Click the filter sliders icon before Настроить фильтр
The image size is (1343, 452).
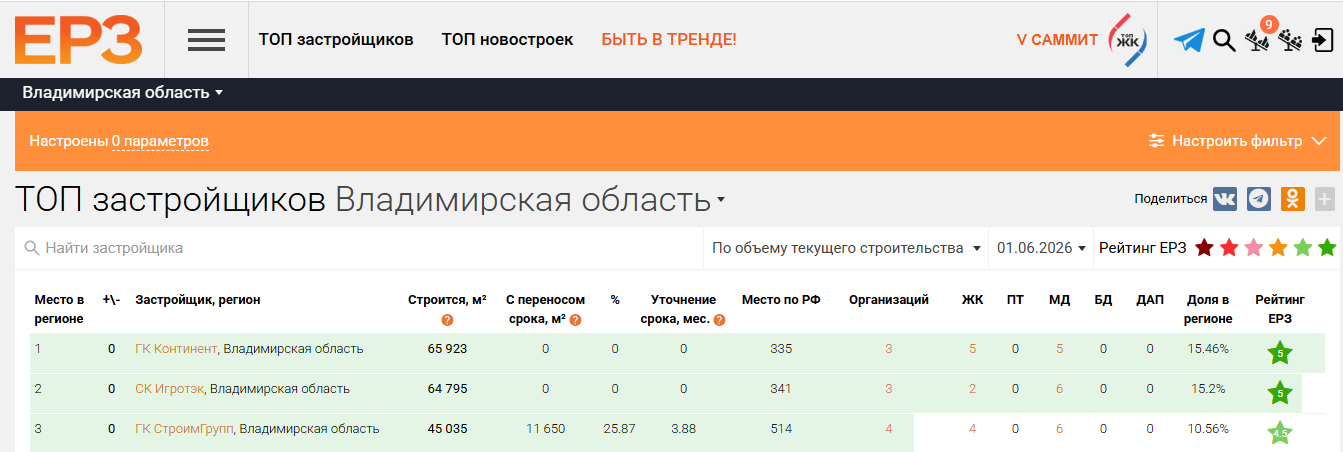pyautogui.click(x=1157, y=141)
